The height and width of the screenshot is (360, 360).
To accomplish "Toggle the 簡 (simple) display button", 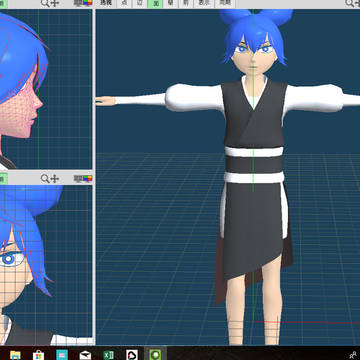I will point(170,3).
